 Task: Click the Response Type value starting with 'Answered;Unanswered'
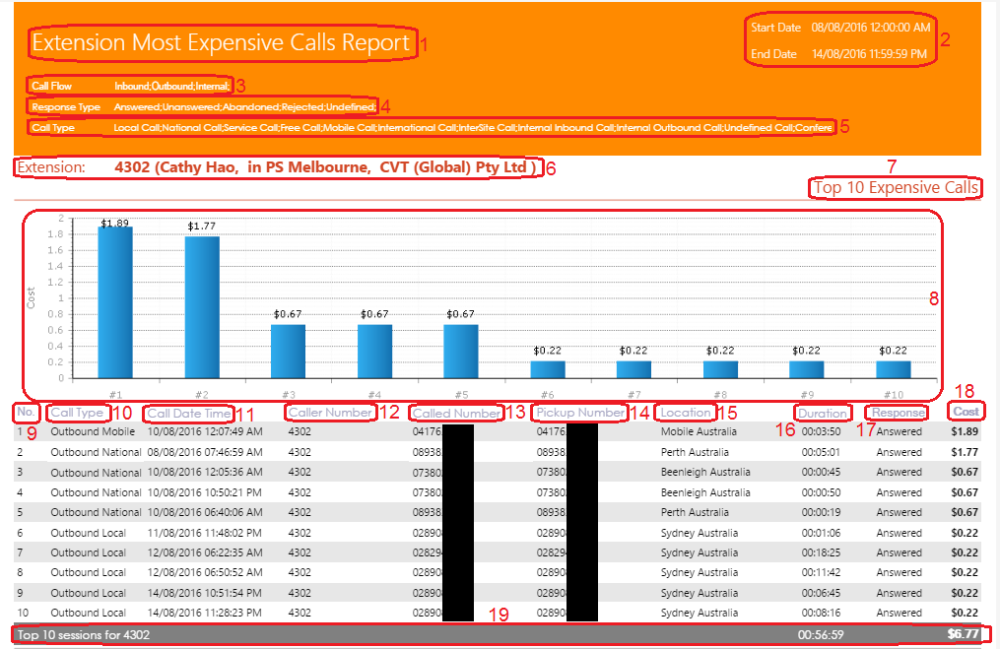point(245,106)
